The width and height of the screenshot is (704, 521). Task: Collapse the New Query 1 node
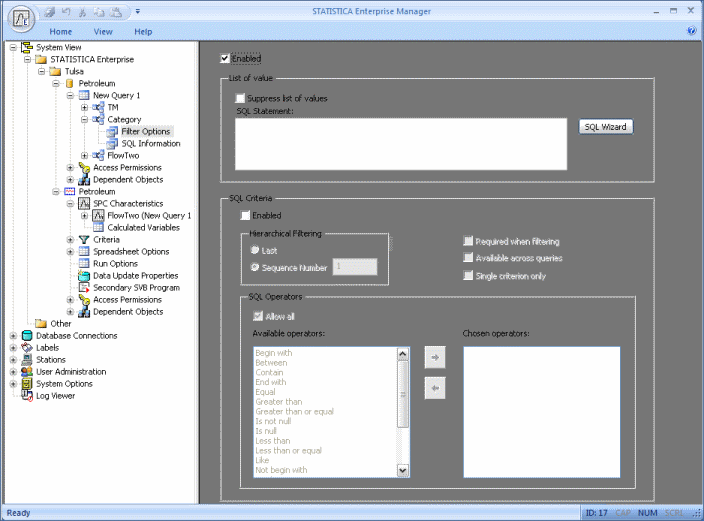71,95
